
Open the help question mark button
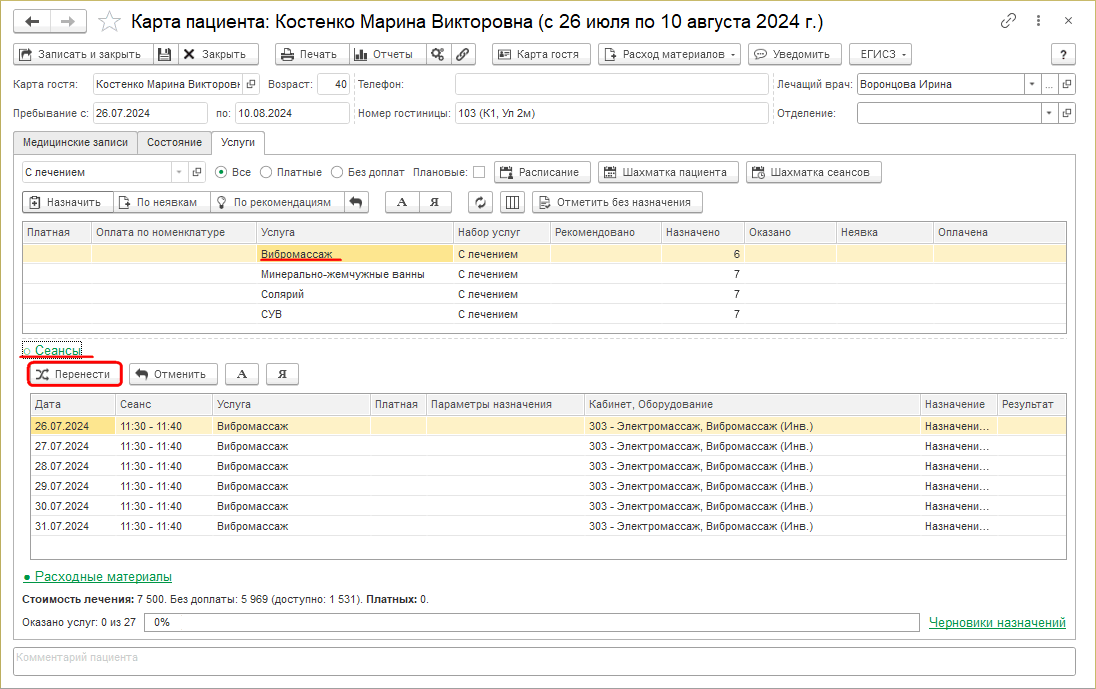coord(1062,55)
